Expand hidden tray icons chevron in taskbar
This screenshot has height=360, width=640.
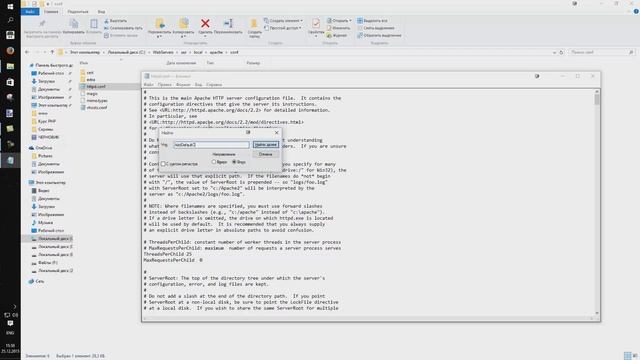(15, 306)
